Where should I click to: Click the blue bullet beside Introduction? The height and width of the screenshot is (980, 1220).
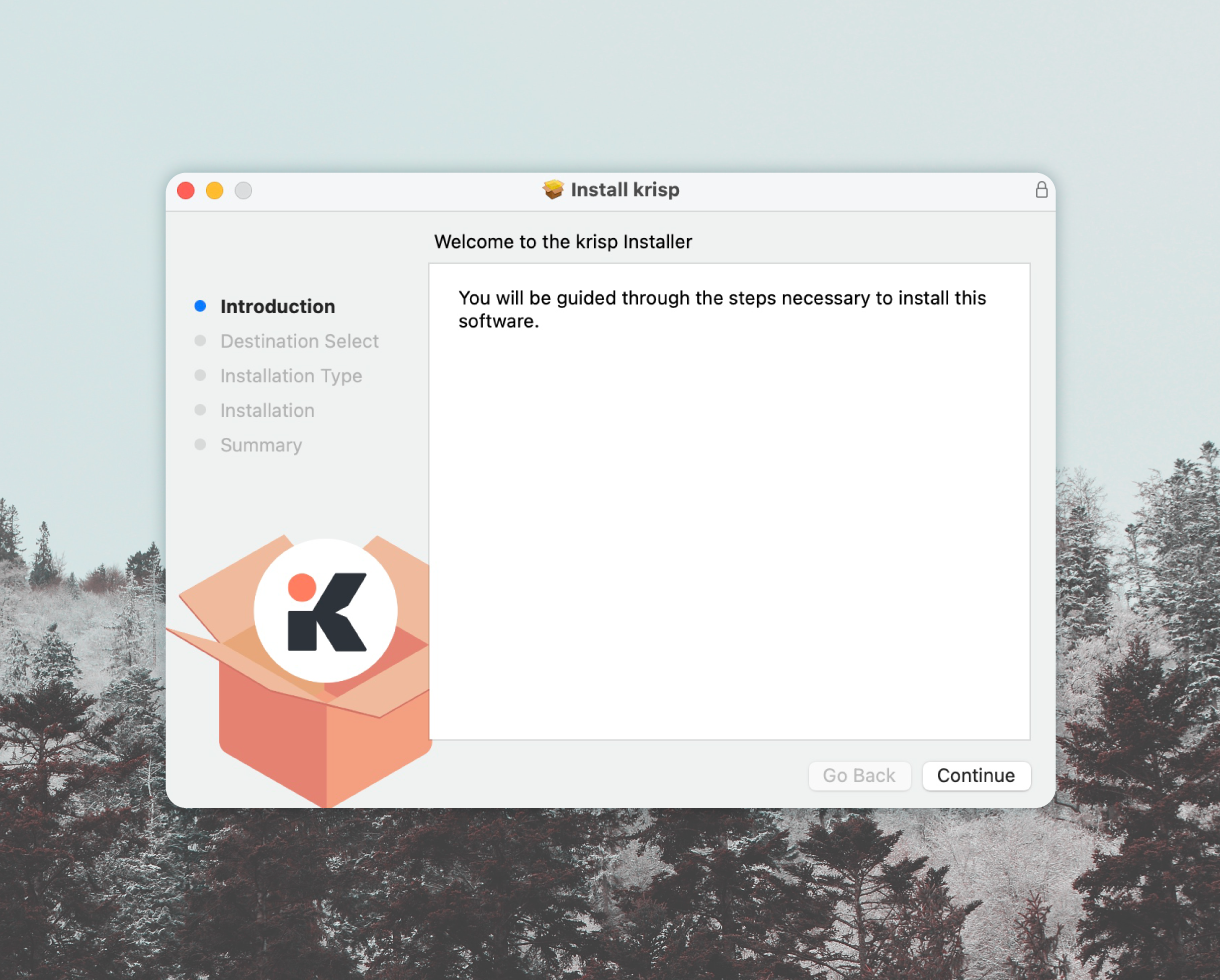(x=200, y=306)
